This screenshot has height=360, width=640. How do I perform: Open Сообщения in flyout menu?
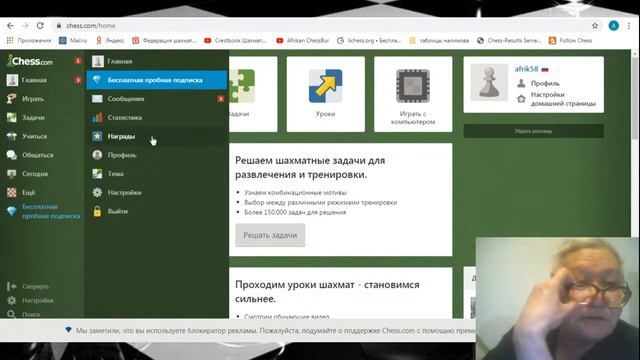coord(157,99)
